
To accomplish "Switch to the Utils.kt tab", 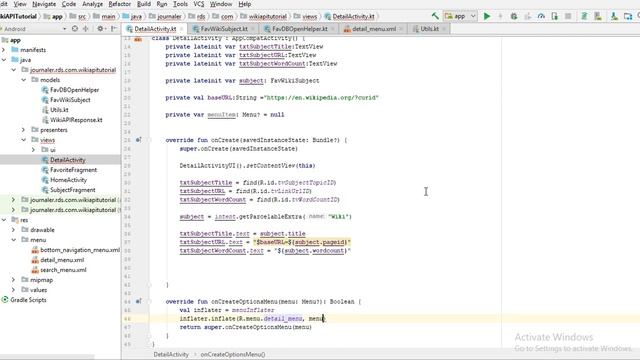I will pyautogui.click(x=429, y=29).
